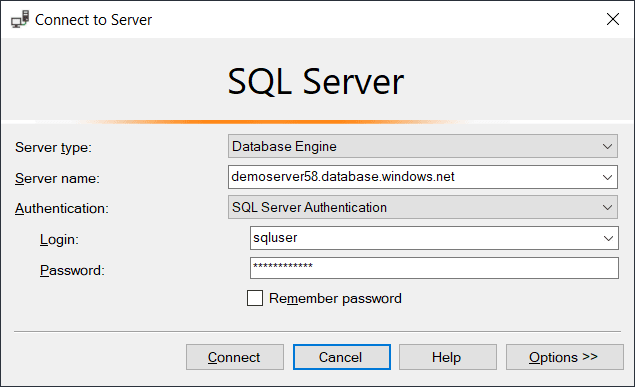The image size is (635, 387).
Task: Click the Server name label
Action: coord(57,179)
